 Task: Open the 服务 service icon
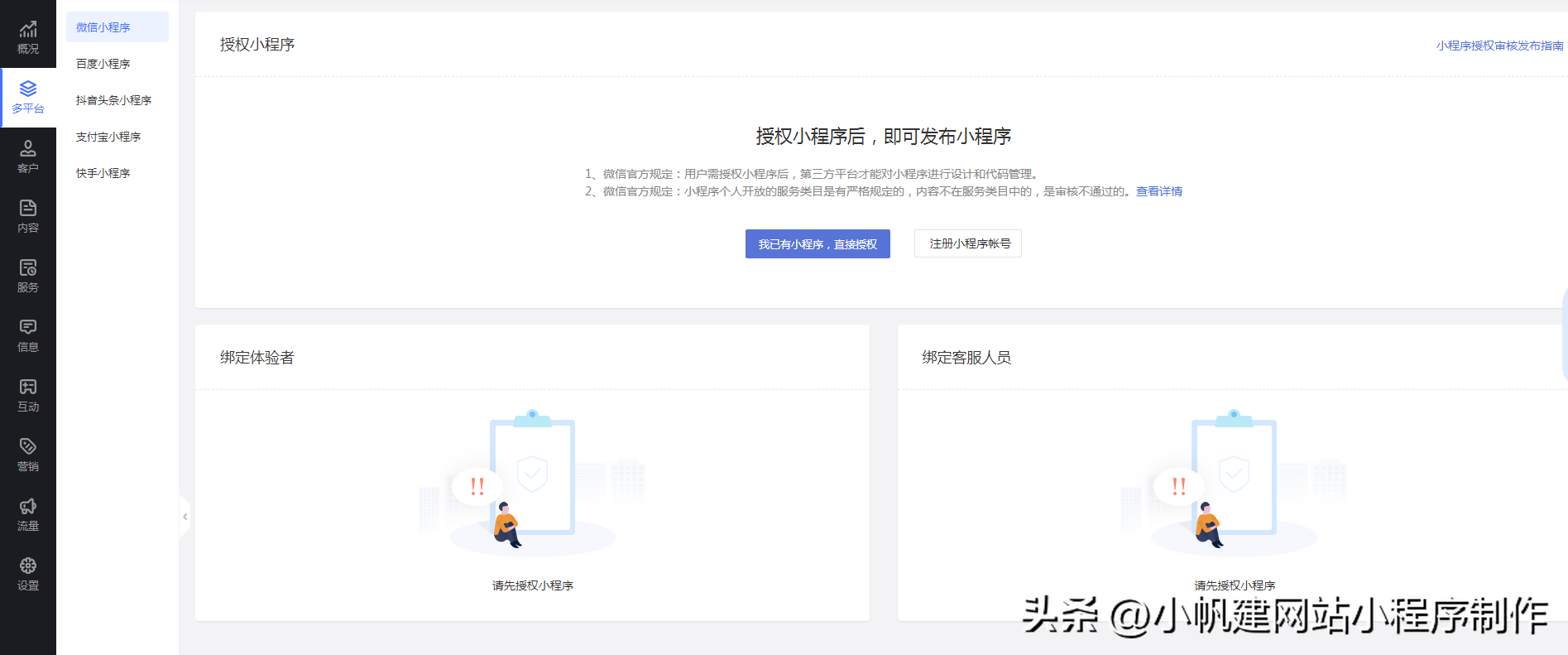tap(28, 267)
